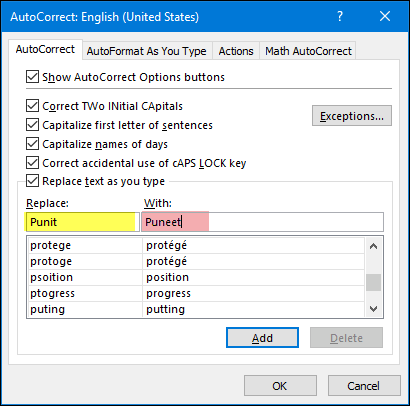The width and height of the screenshot is (410, 406).
Task: Toggle Capitalize first letter of sentences
Action: tap(32, 125)
